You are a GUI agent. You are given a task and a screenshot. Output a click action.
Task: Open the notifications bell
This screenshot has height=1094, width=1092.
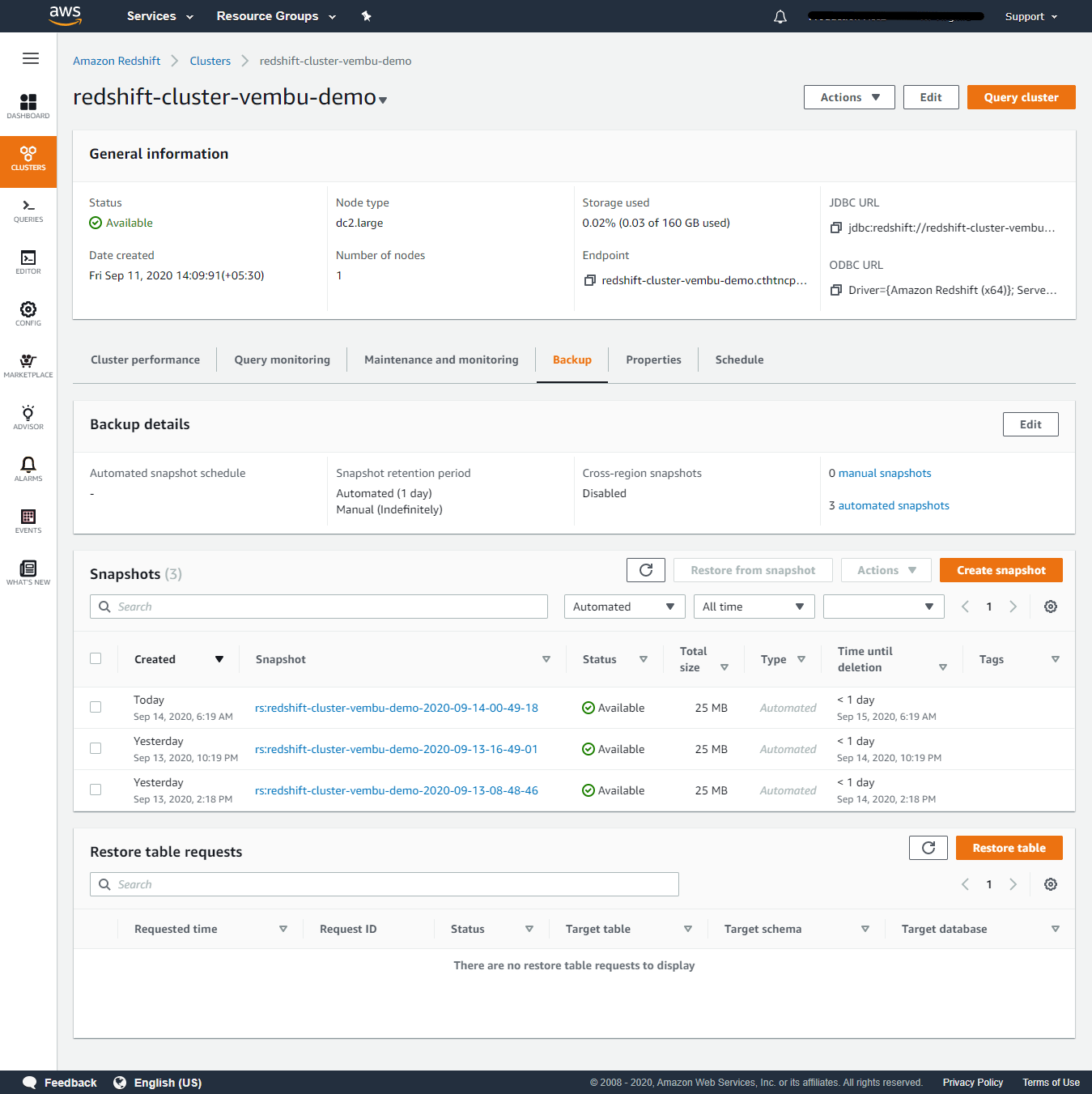click(780, 16)
